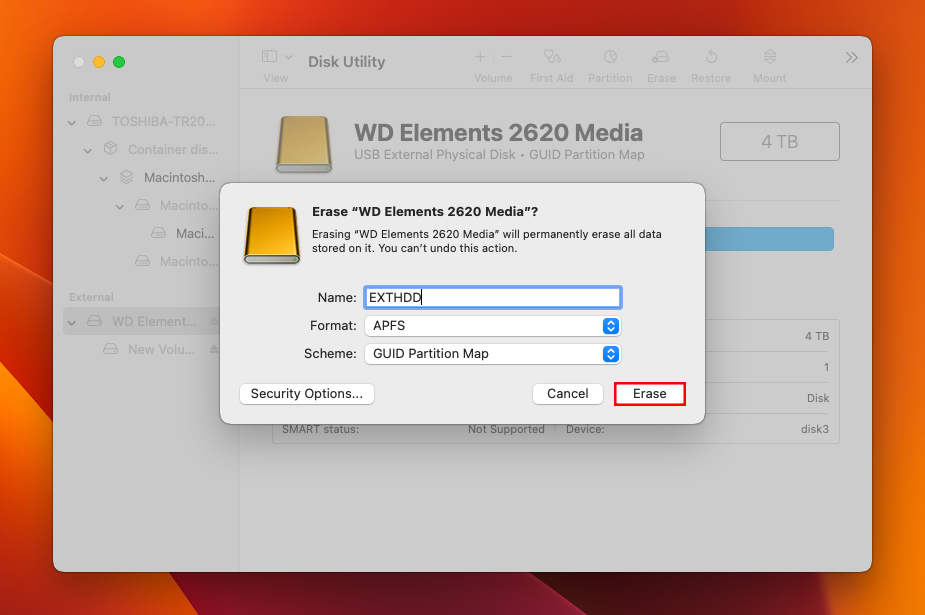
Task: Open Security Options
Action: 307,394
